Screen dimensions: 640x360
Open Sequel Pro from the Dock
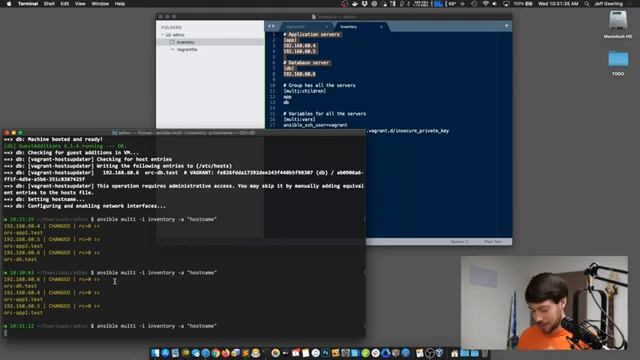(x=256, y=353)
